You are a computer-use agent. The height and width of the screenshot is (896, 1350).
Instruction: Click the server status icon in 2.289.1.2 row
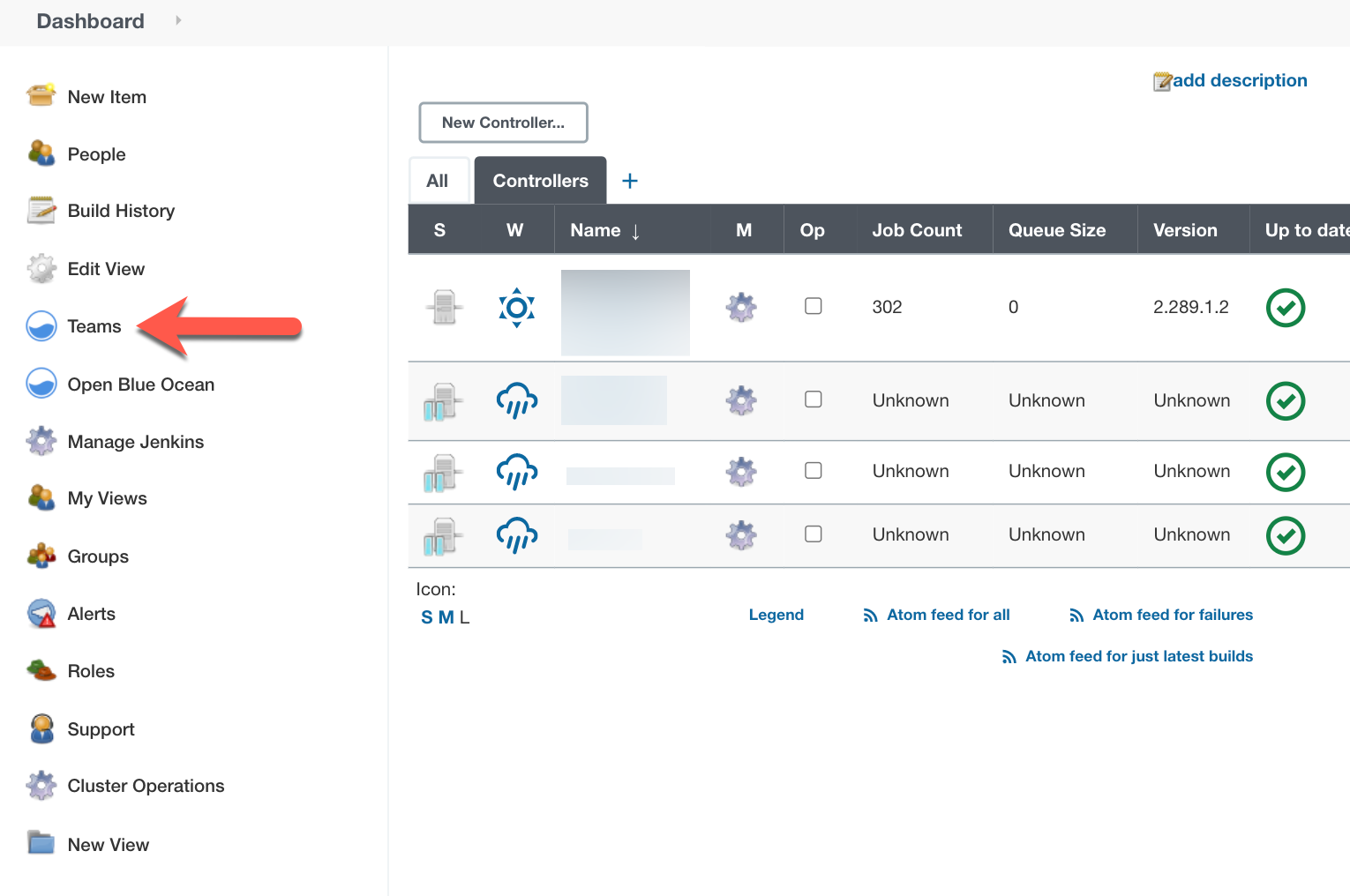pos(444,307)
